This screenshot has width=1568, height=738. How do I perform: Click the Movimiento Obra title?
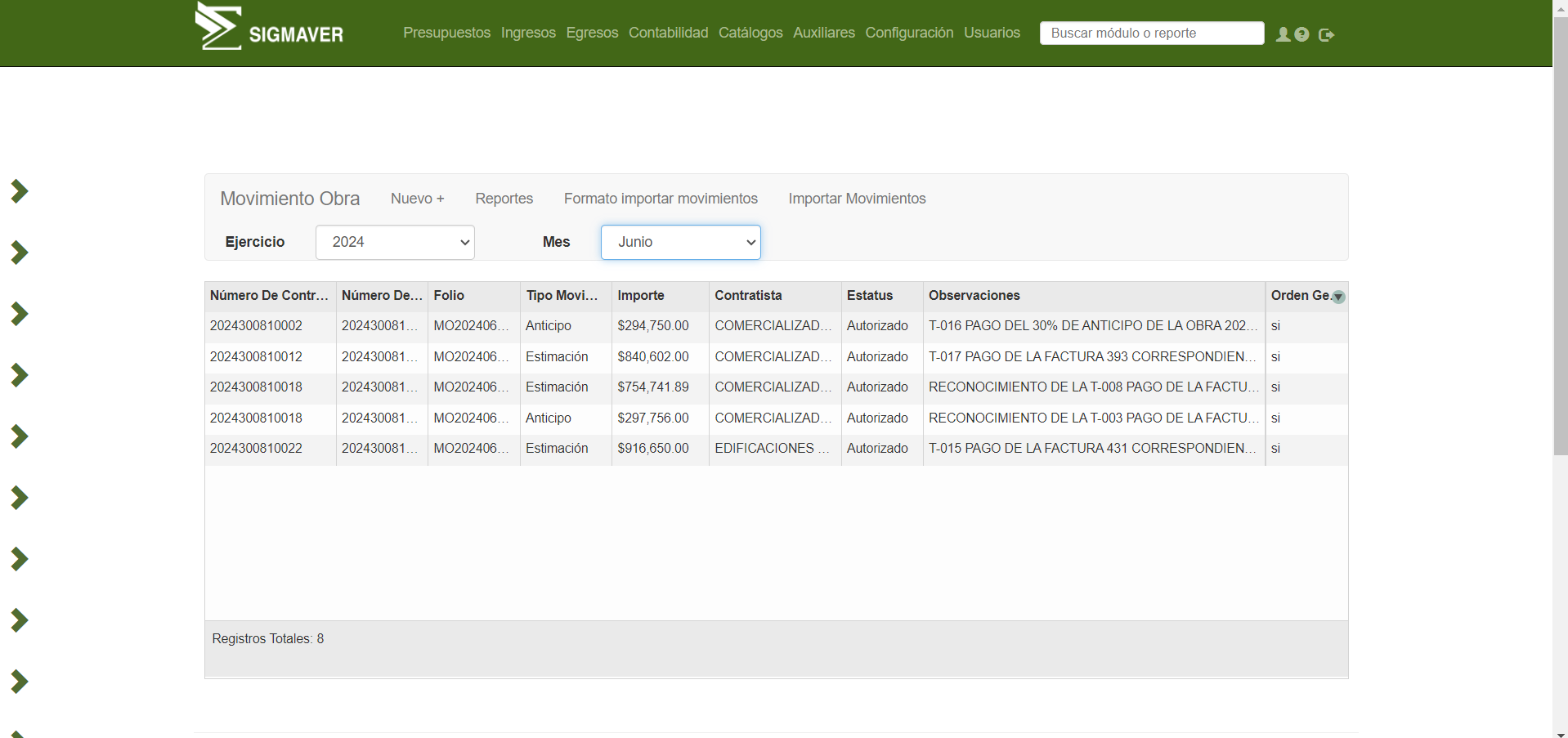point(290,199)
